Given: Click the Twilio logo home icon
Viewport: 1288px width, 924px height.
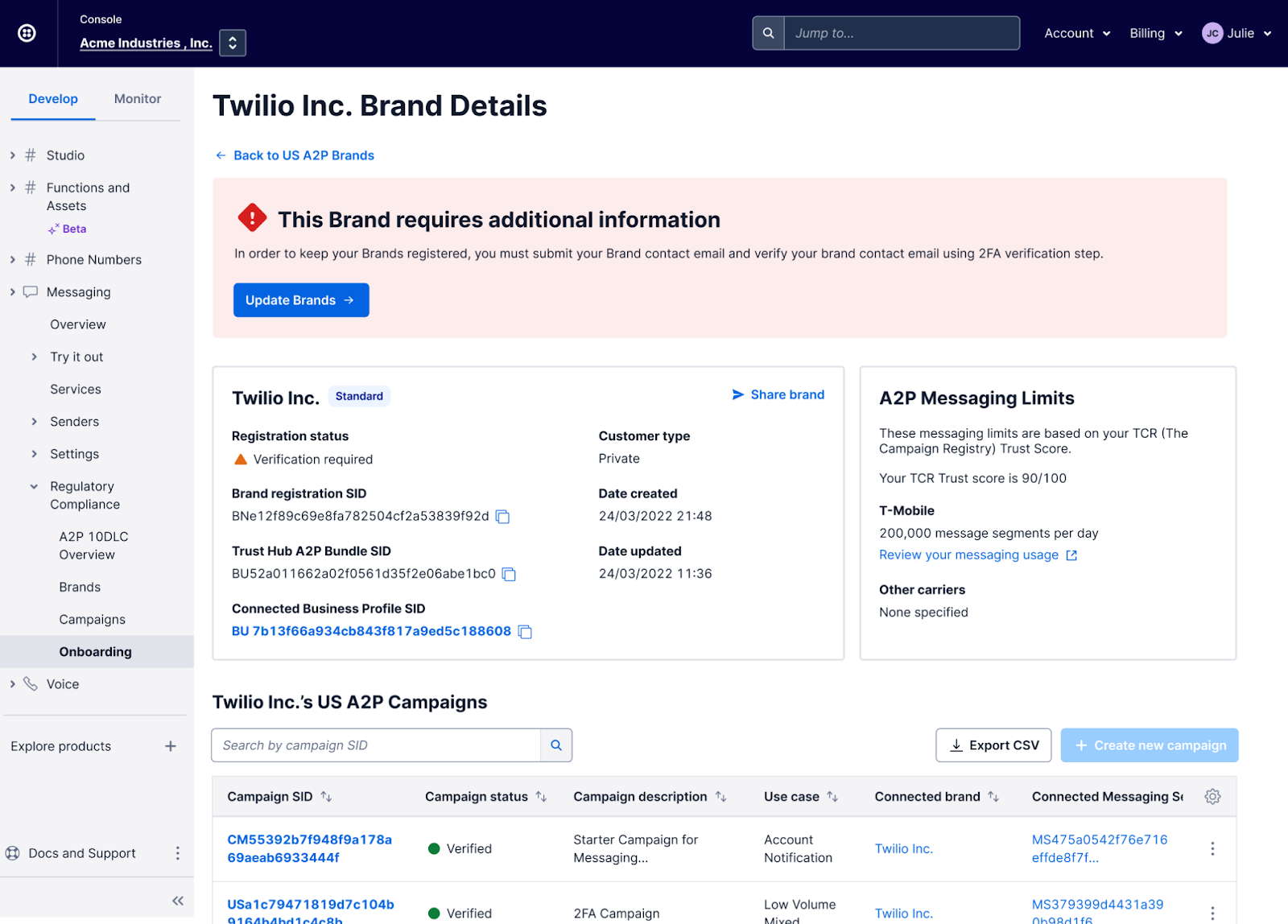Looking at the screenshot, I should pyautogui.click(x=27, y=33).
